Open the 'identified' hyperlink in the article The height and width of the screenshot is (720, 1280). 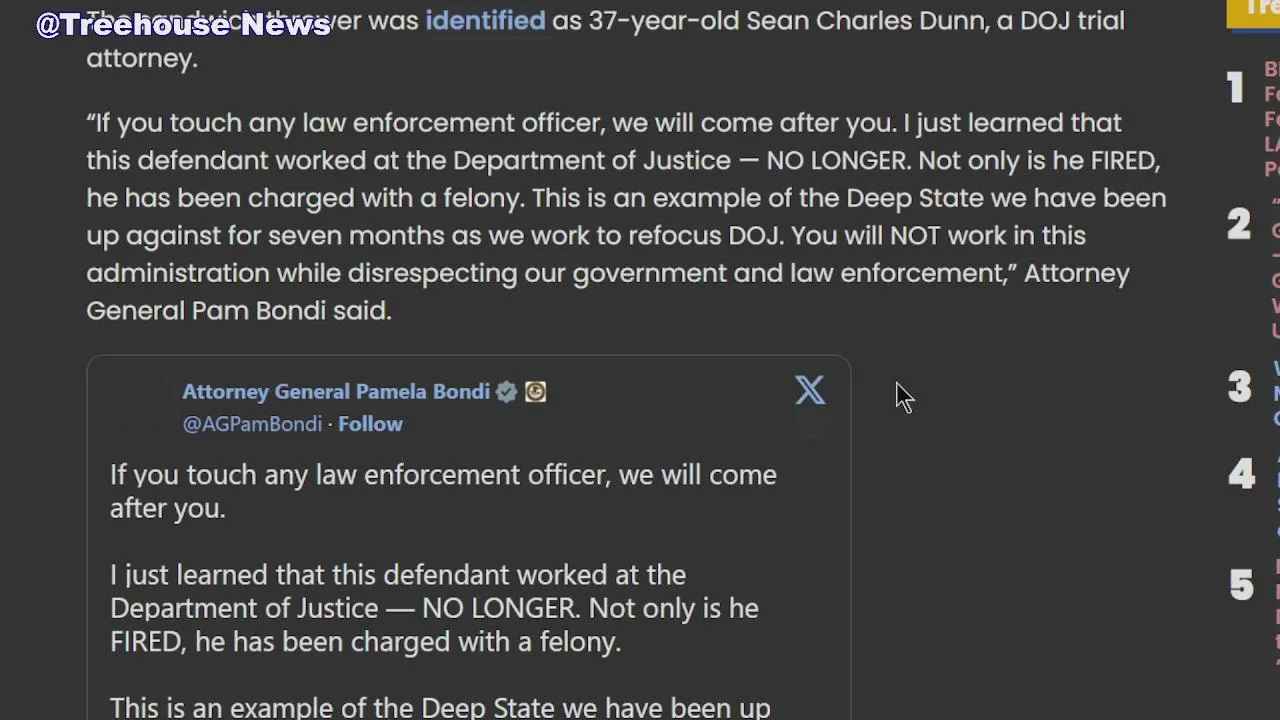point(485,20)
